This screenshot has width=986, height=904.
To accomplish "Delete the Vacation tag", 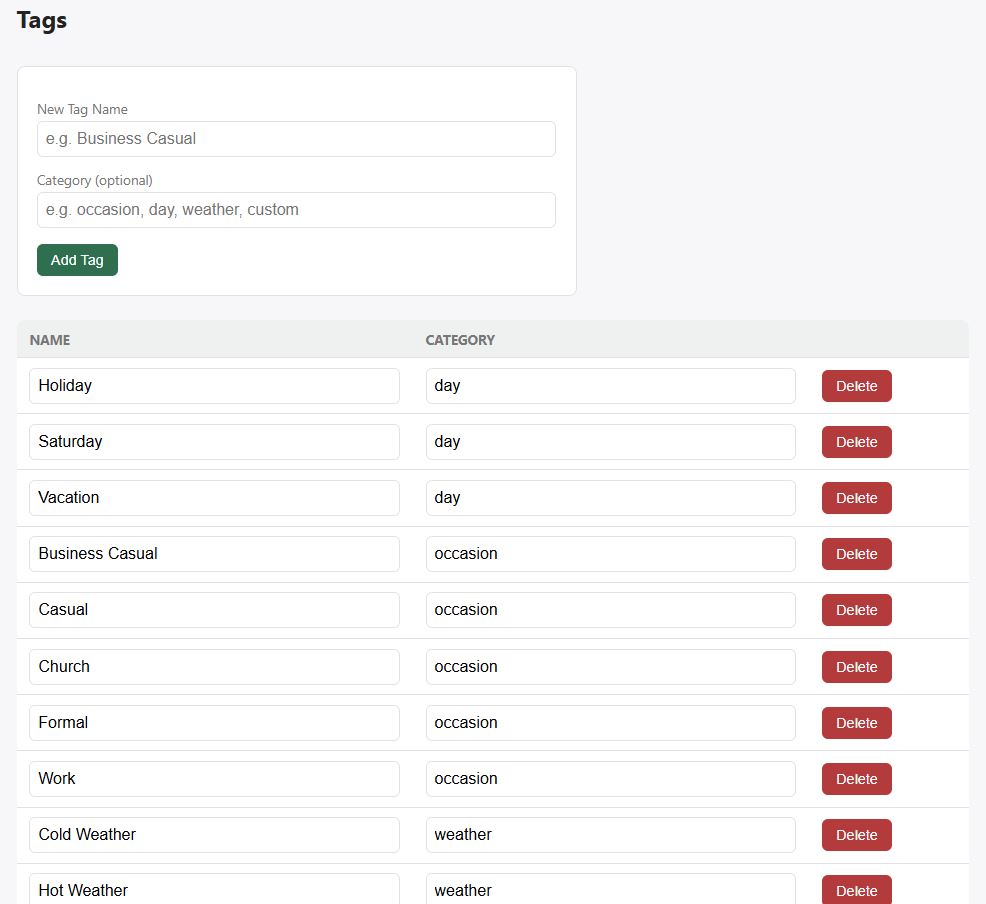I will (x=856, y=498).
